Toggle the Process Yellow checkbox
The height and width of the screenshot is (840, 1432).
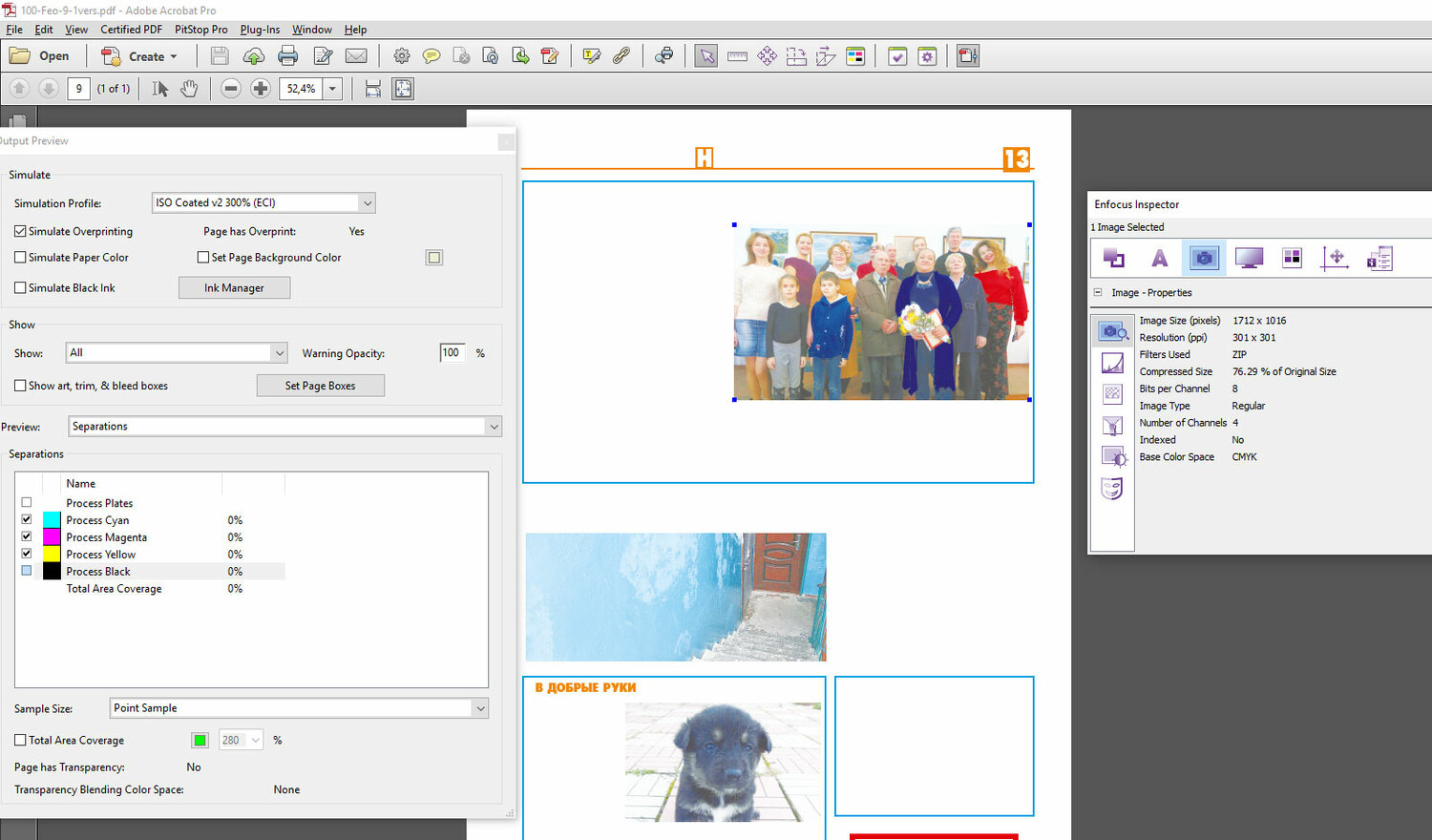coord(26,555)
